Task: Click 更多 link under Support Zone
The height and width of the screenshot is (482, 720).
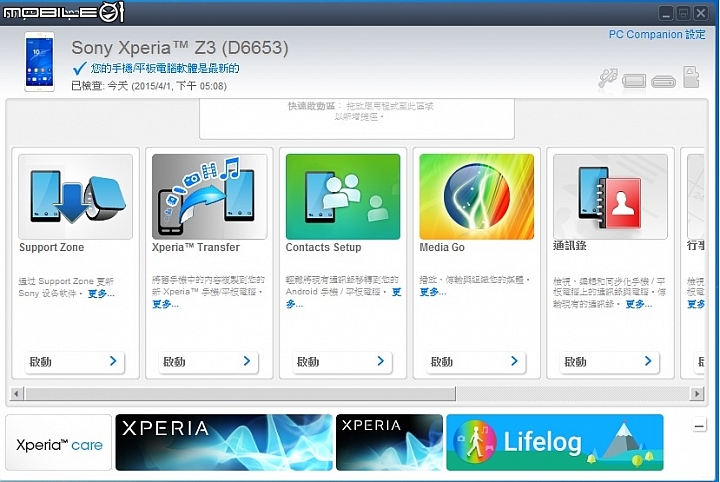Action: click(x=101, y=293)
